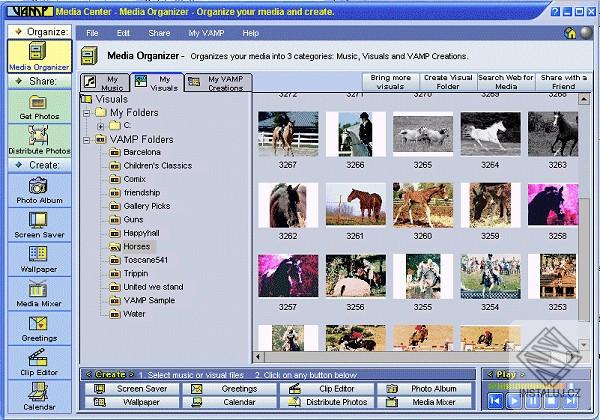Select thumbnail 3255
The width and height of the screenshot is (600, 420).
point(423,276)
